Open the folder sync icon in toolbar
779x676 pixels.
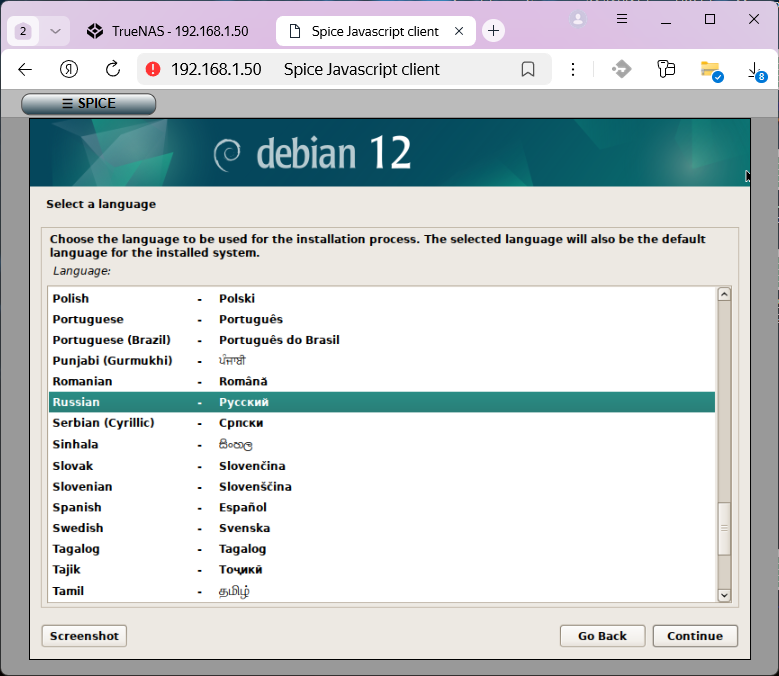coord(711,70)
